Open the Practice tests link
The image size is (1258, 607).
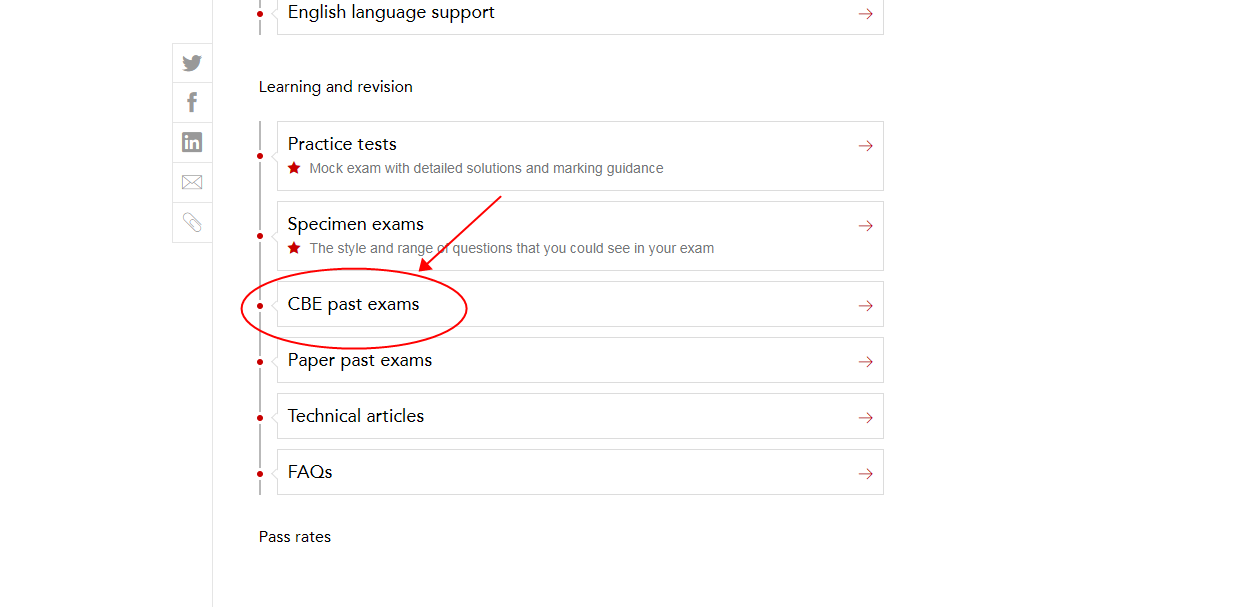click(x=580, y=156)
